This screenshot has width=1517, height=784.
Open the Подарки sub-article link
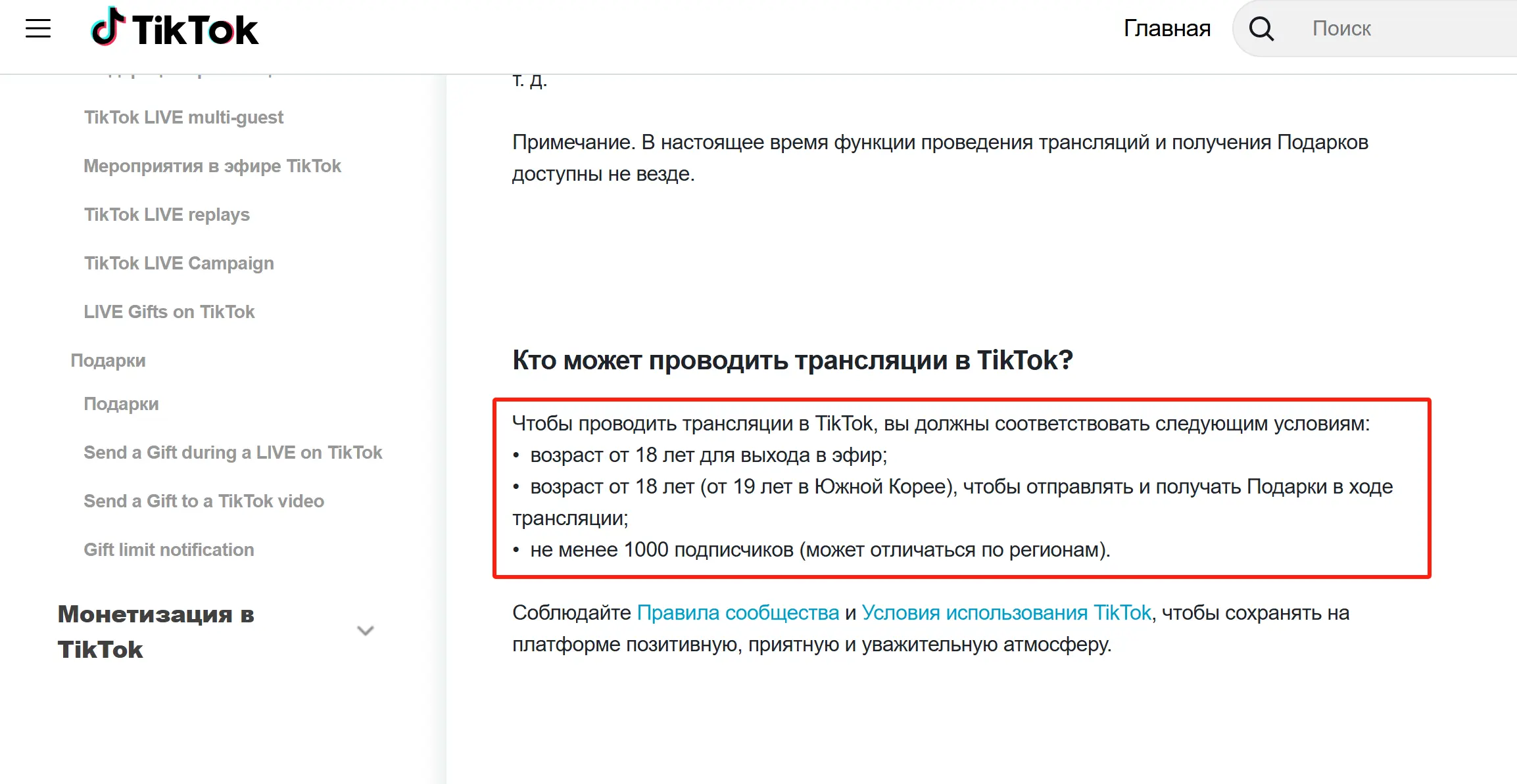pyautogui.click(x=121, y=404)
